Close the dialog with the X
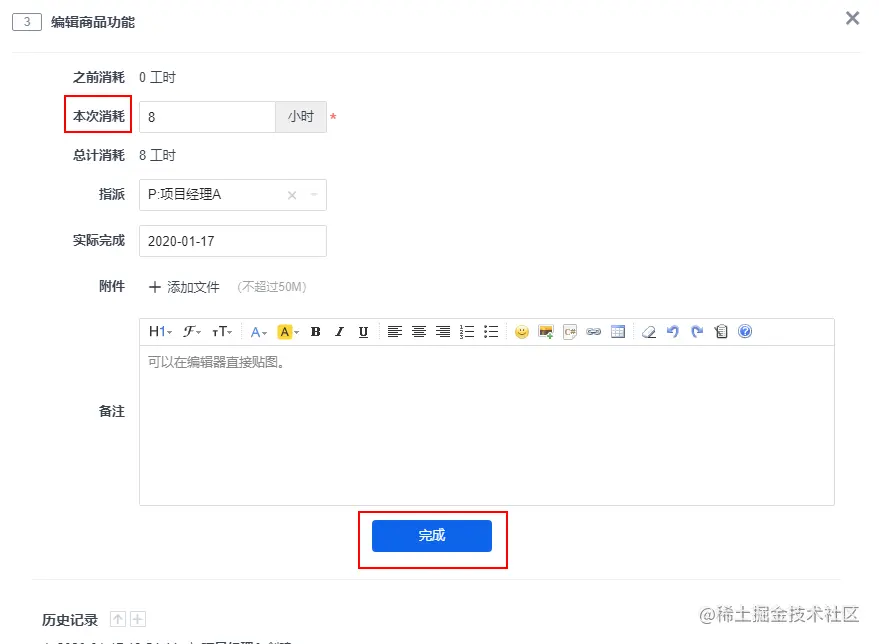 click(x=853, y=18)
